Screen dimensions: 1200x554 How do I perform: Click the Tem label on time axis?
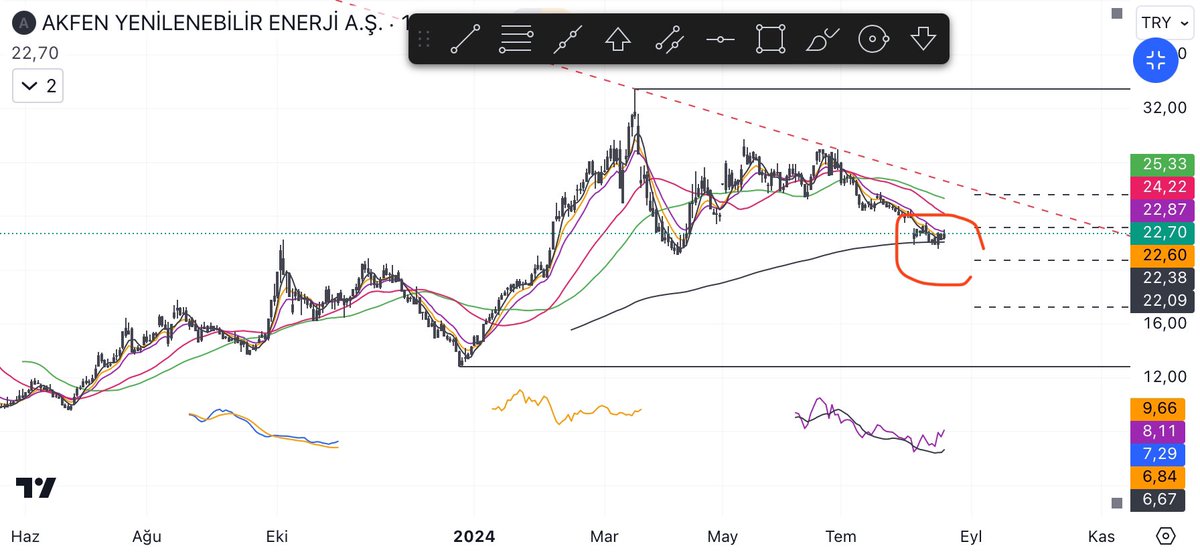tap(841, 537)
